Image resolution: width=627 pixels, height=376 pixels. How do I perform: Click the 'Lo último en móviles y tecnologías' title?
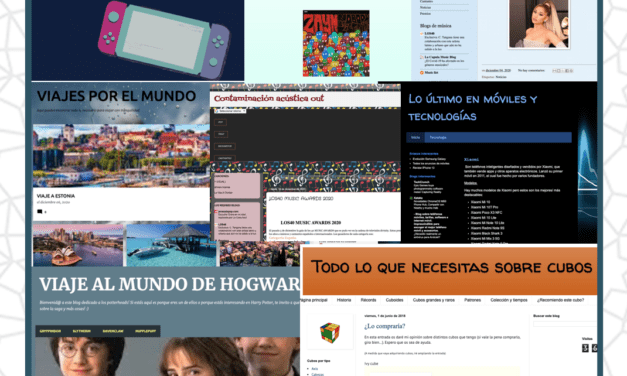point(472,107)
